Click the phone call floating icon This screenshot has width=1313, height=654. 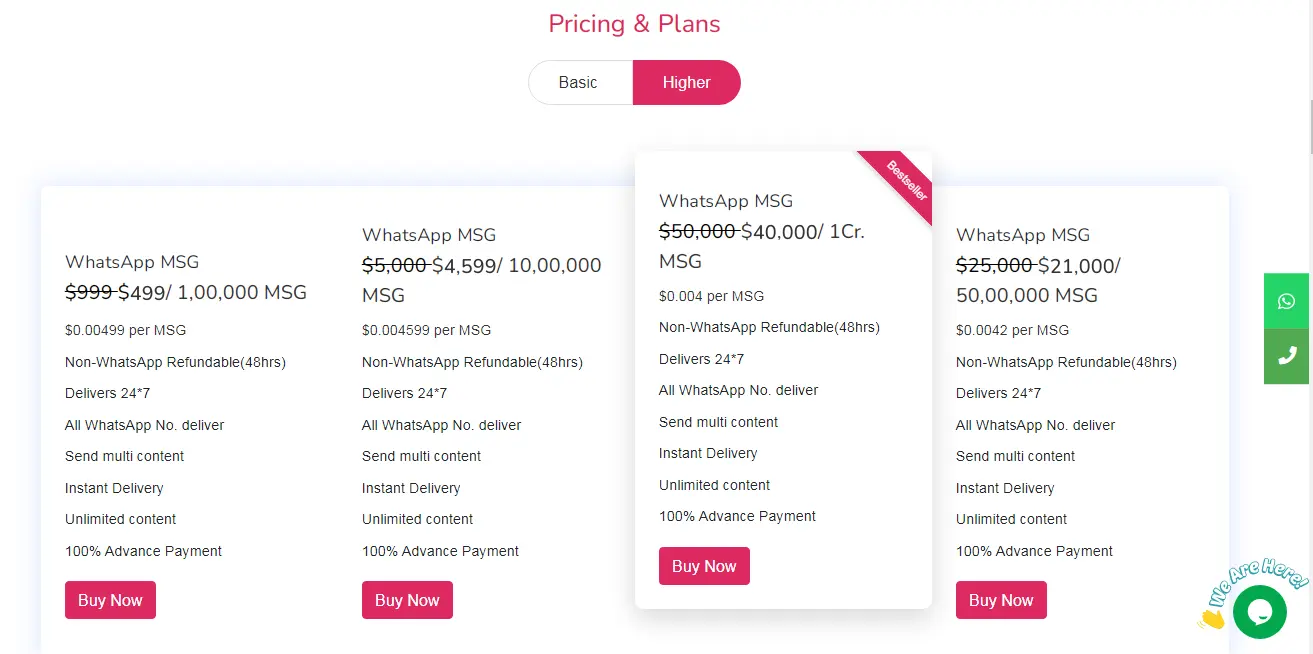tap(1286, 356)
